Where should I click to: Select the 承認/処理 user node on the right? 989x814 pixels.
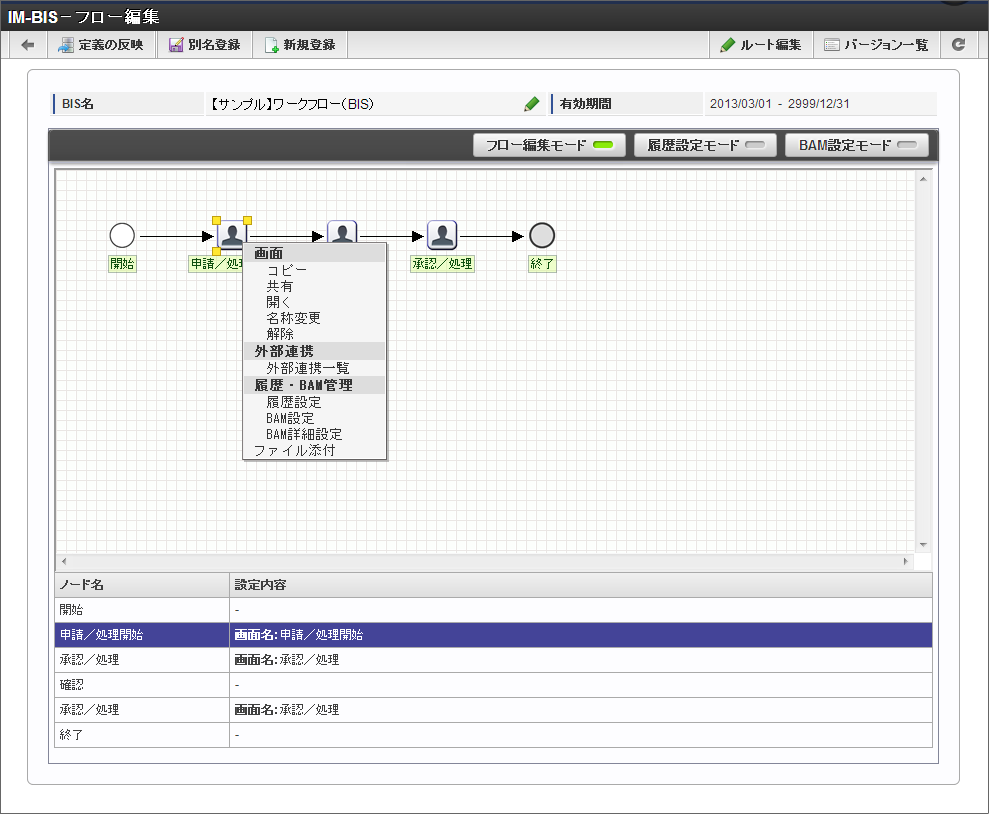click(442, 235)
